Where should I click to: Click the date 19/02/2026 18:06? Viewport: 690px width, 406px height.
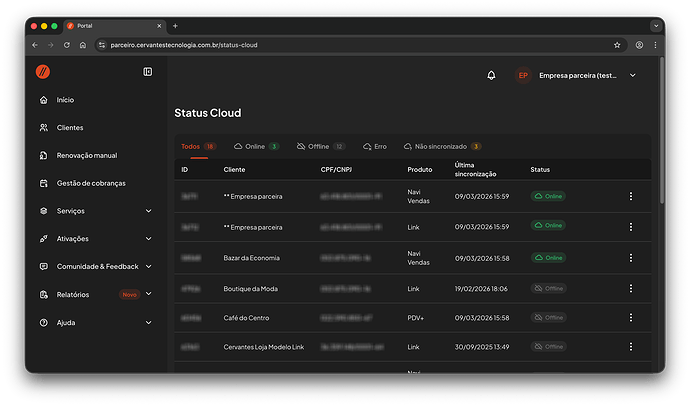(481, 289)
